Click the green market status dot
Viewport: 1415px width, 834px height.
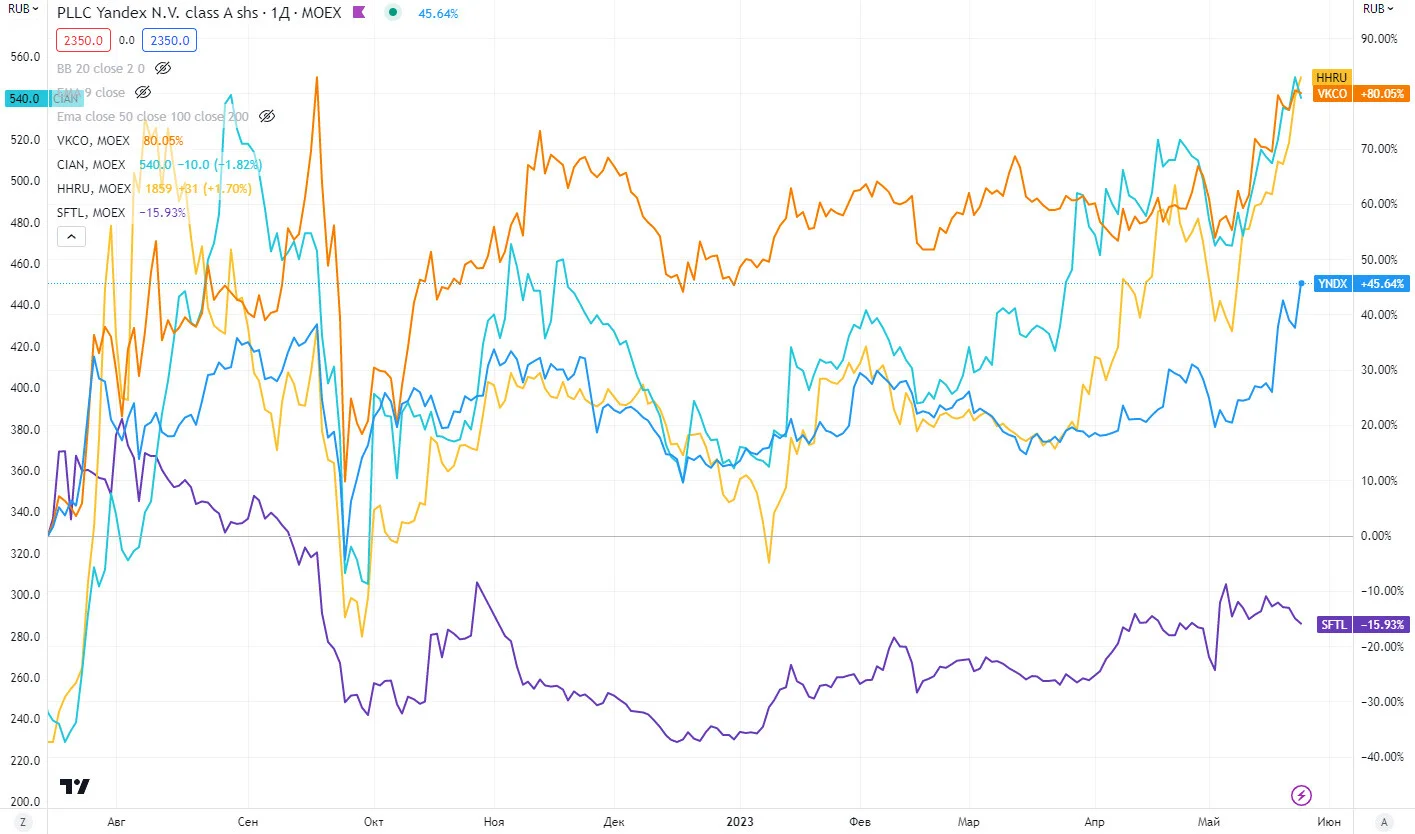[392, 13]
